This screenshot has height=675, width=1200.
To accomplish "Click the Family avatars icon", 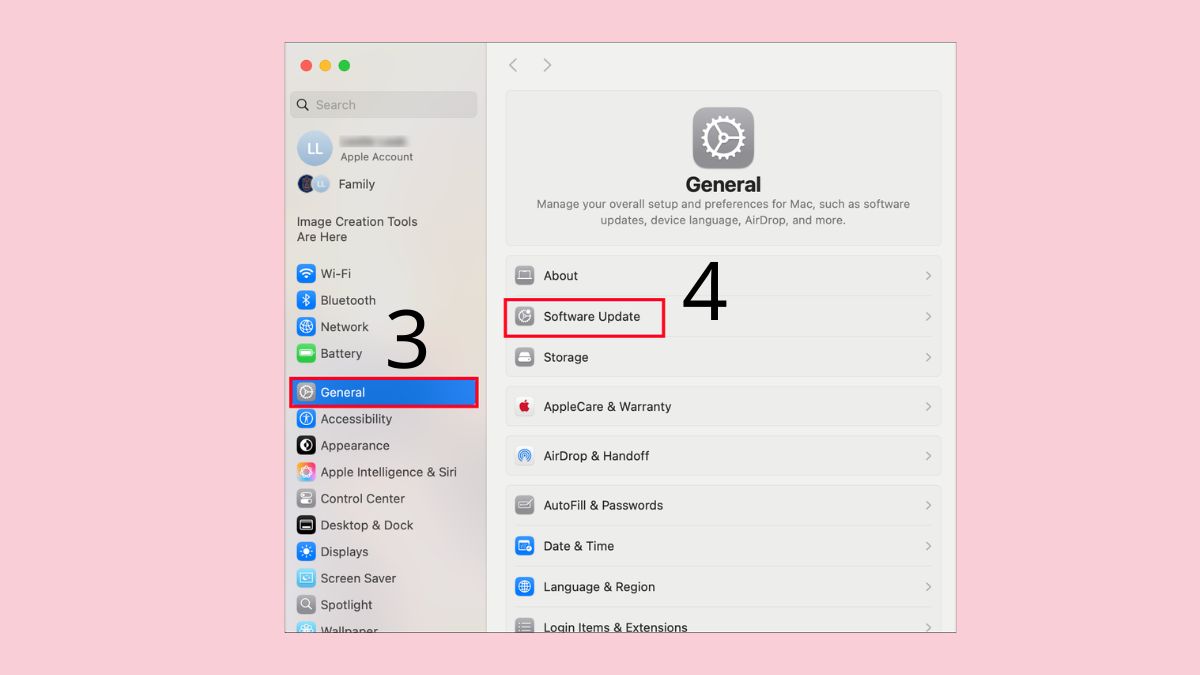I will (314, 184).
